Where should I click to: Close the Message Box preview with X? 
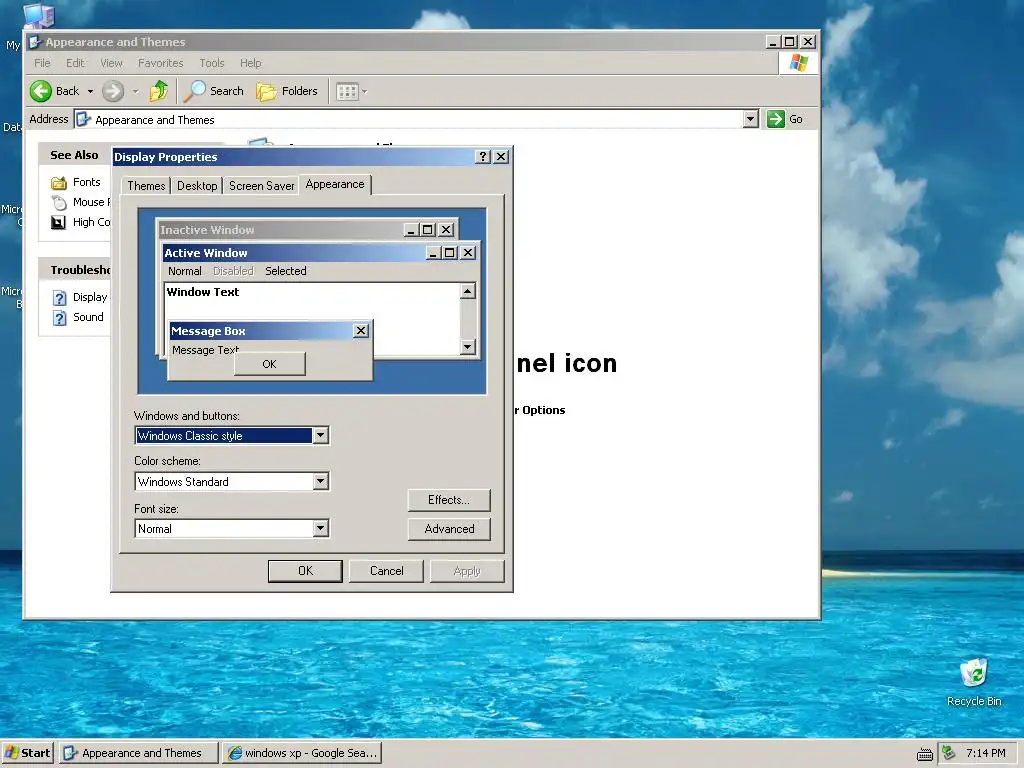360,330
